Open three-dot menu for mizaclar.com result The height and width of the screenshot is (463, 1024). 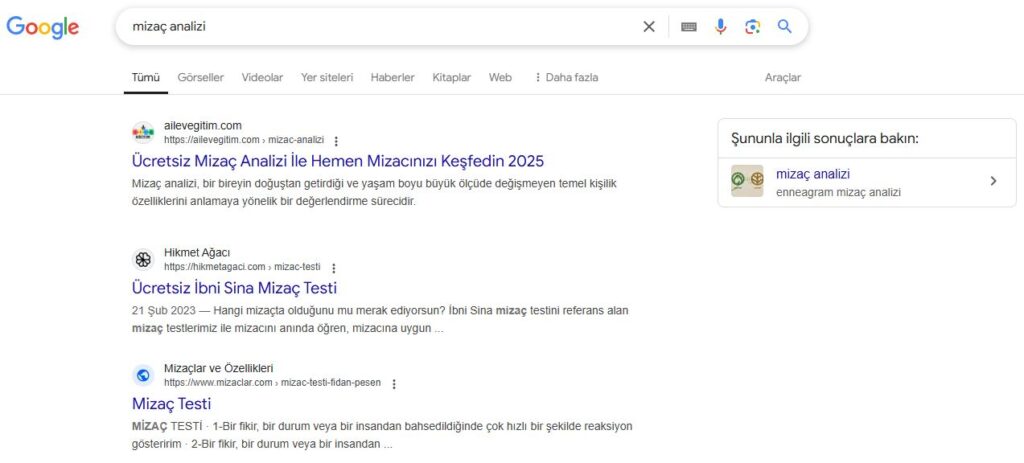pyautogui.click(x=394, y=384)
